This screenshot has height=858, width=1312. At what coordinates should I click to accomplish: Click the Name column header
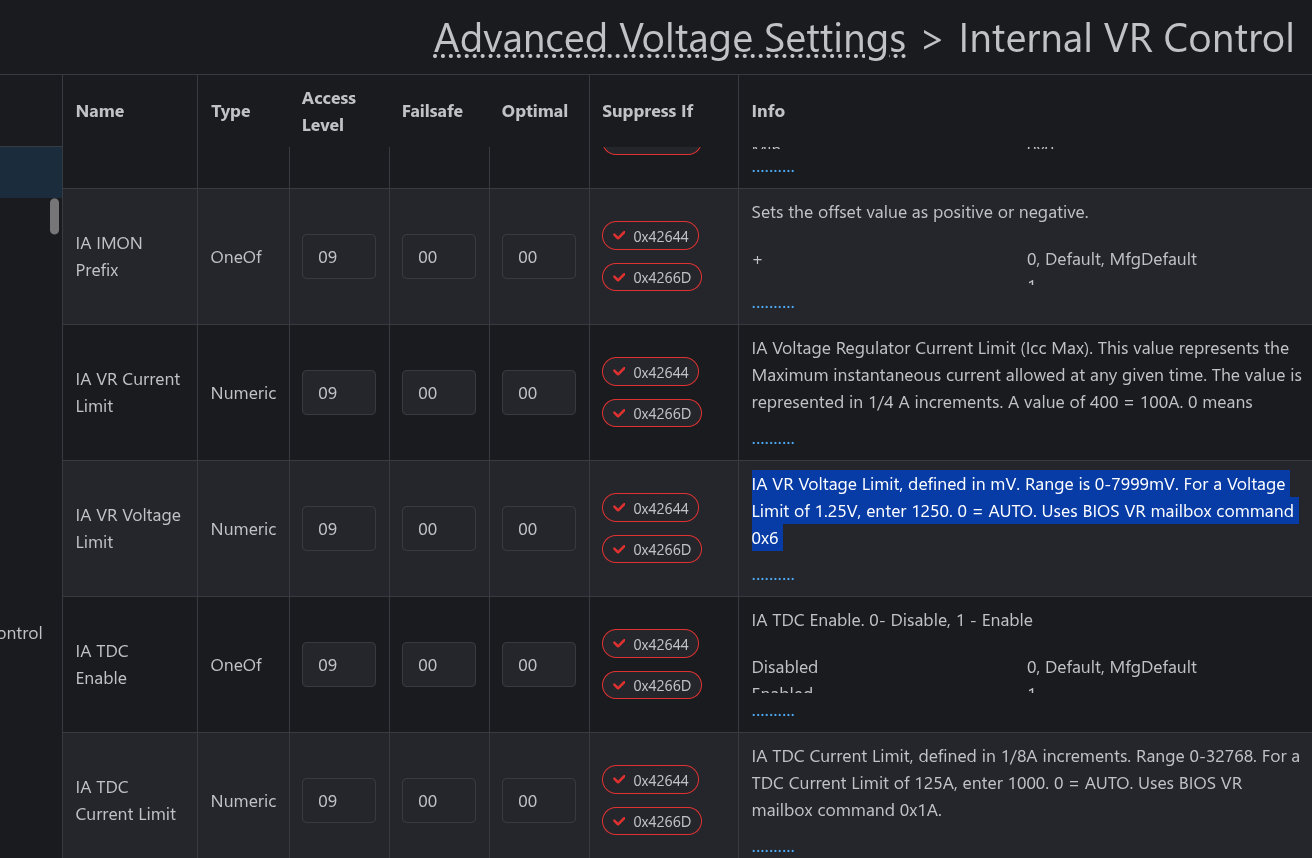tap(100, 111)
